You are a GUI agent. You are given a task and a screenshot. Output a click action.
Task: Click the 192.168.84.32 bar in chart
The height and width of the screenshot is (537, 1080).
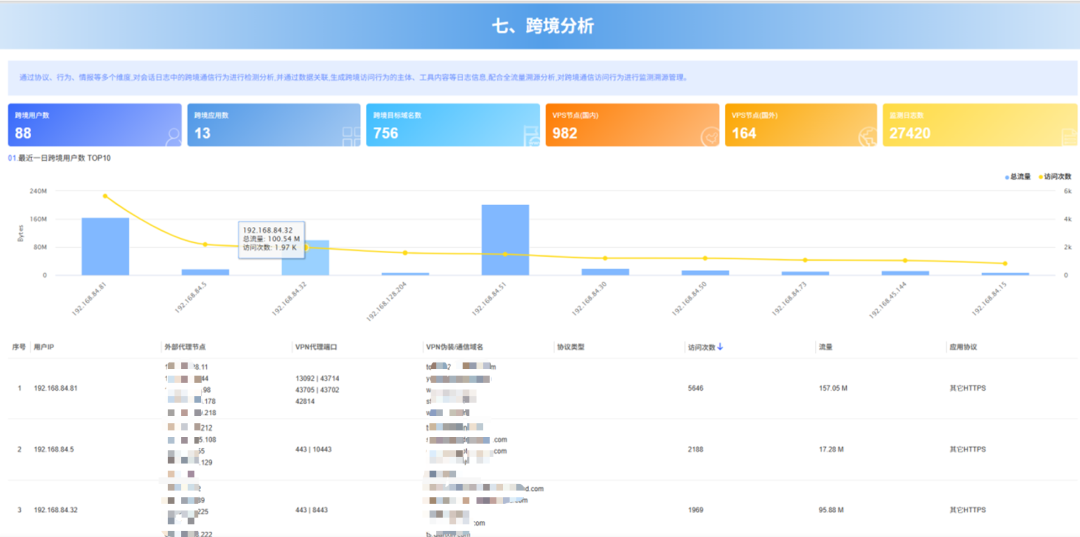click(x=305, y=258)
